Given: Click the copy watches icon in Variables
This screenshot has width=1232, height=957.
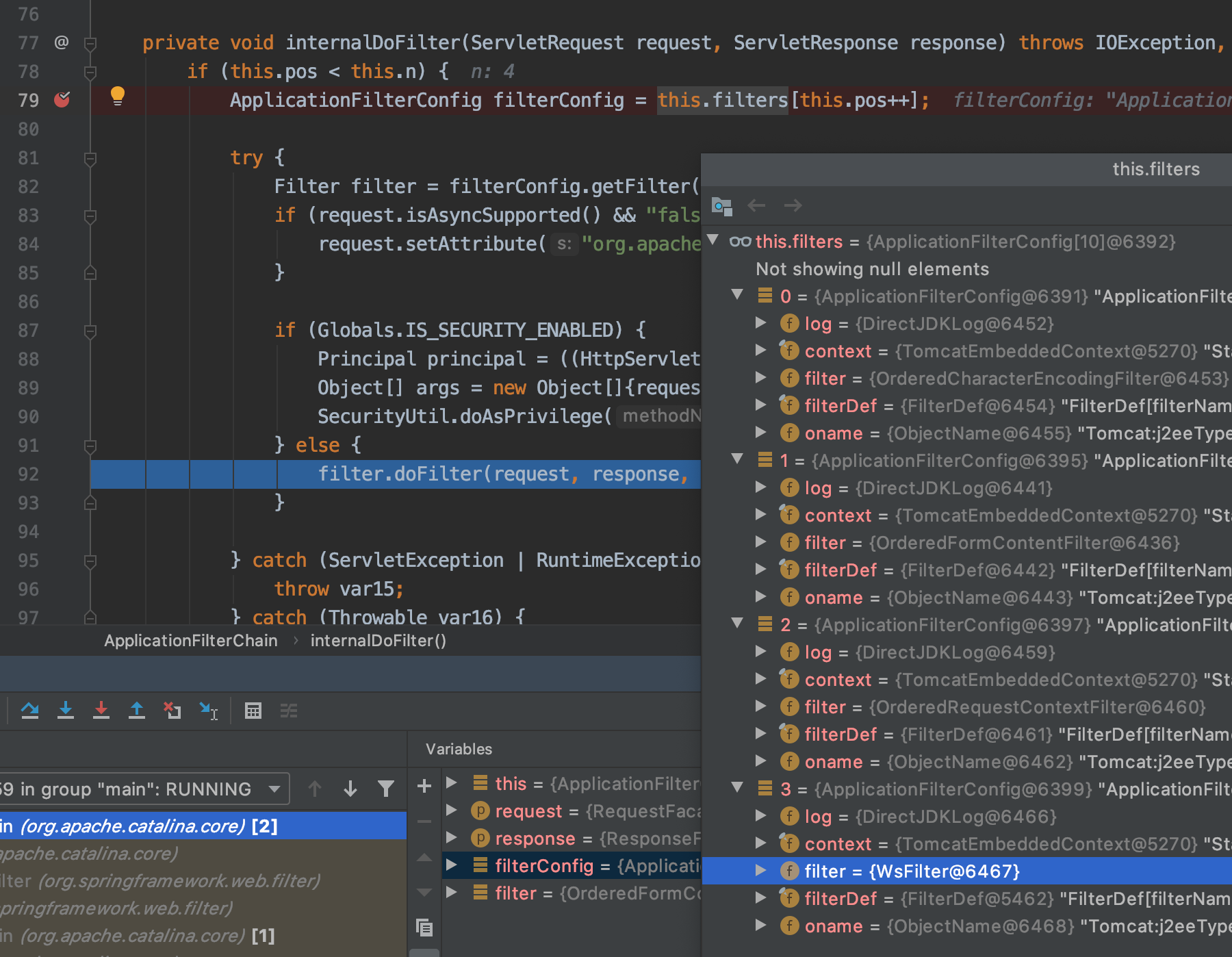Looking at the screenshot, I should tap(424, 928).
